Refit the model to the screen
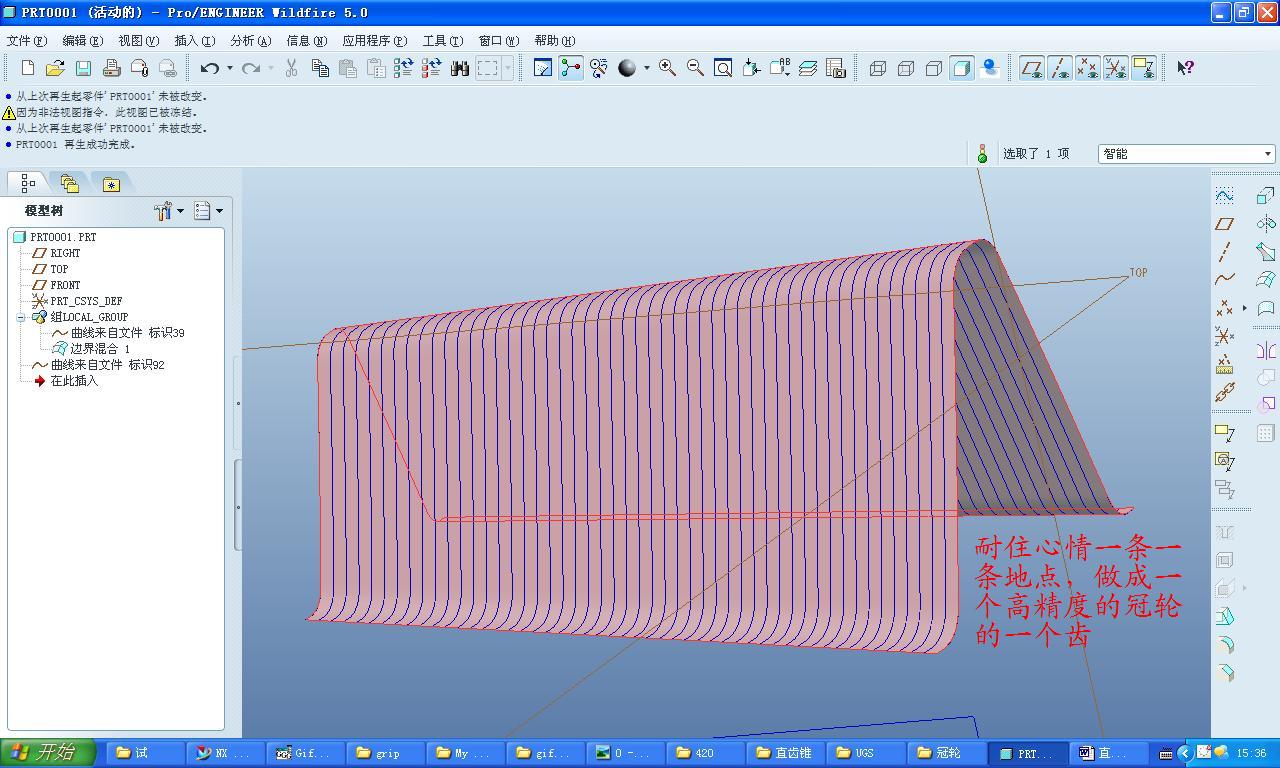 (723, 68)
